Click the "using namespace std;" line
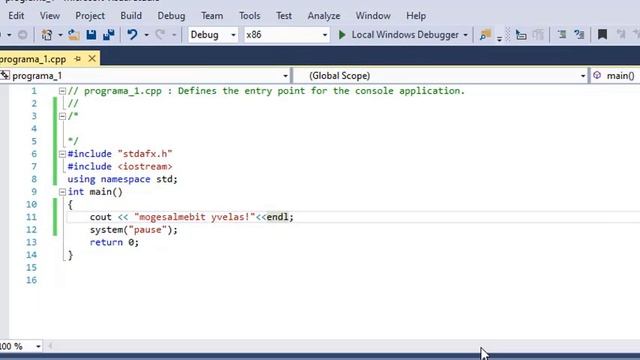The height and width of the screenshot is (360, 640). pos(122,179)
